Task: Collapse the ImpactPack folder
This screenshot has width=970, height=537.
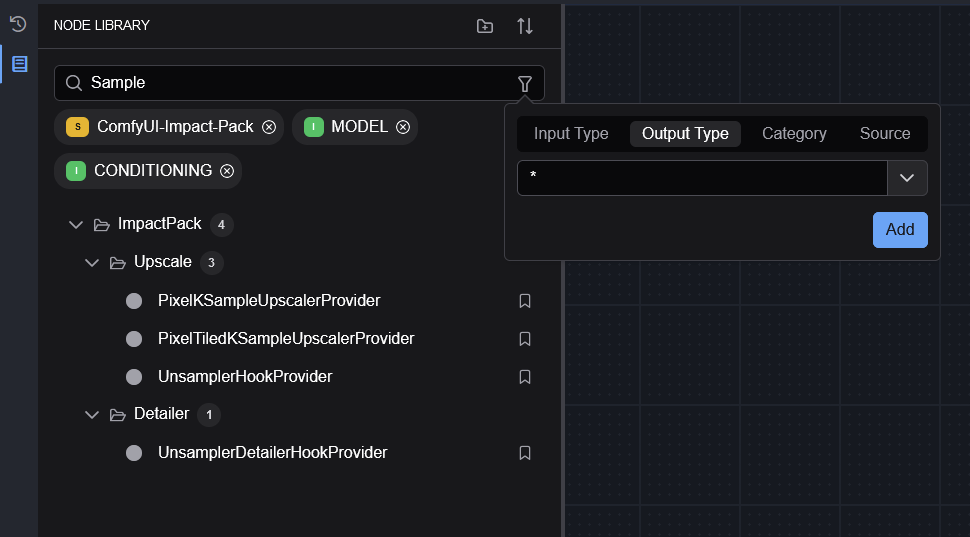Action: pos(76,225)
